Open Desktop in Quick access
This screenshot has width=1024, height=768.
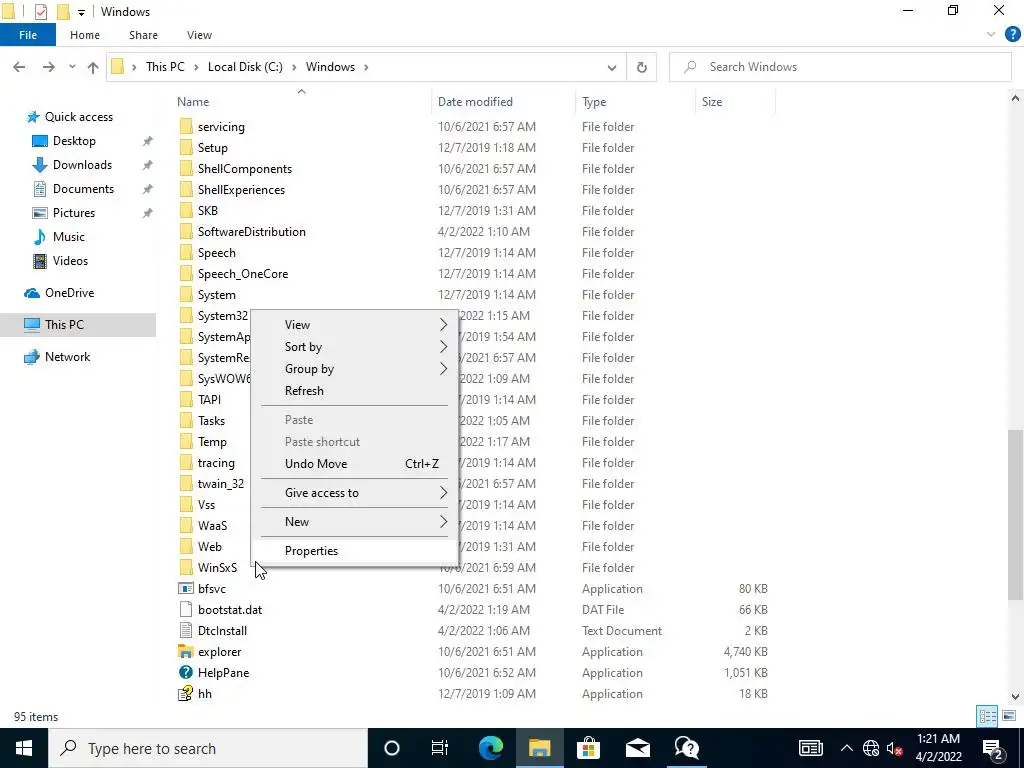(x=74, y=140)
